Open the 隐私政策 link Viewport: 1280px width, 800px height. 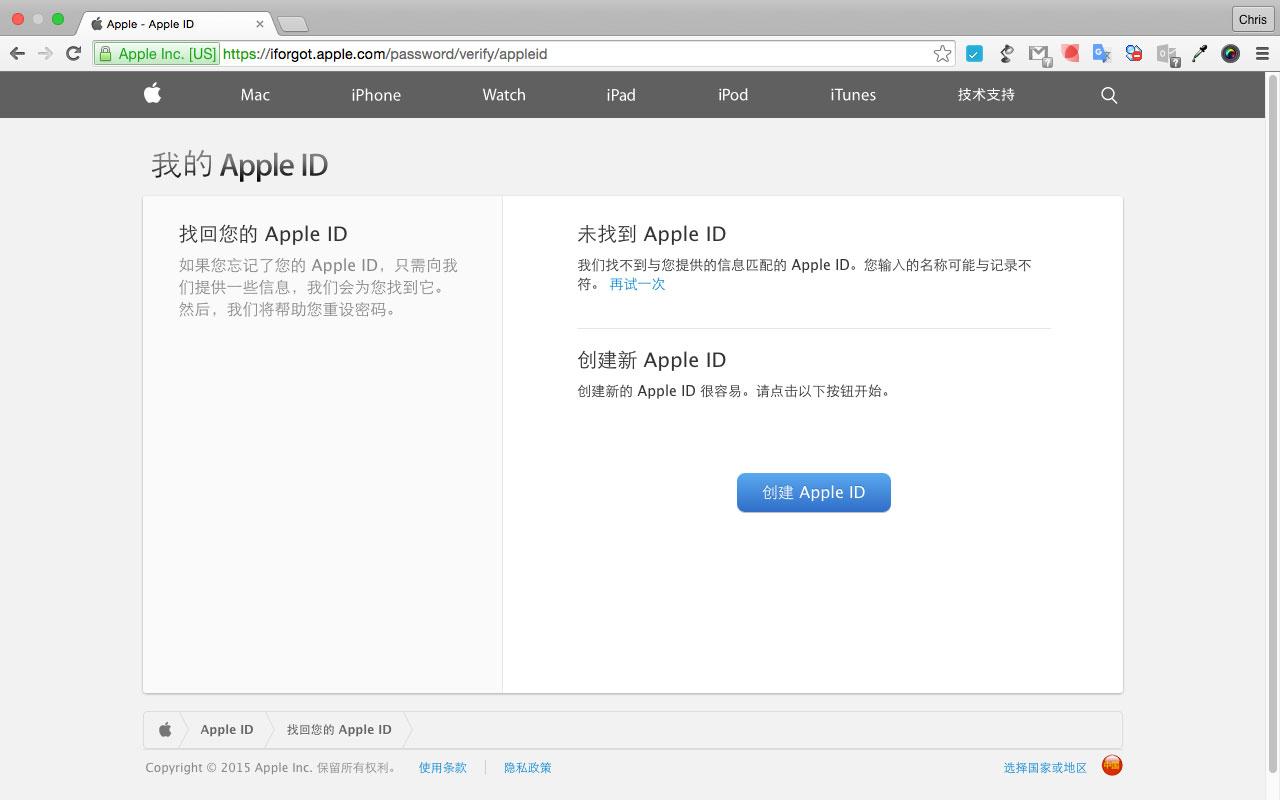click(x=528, y=768)
